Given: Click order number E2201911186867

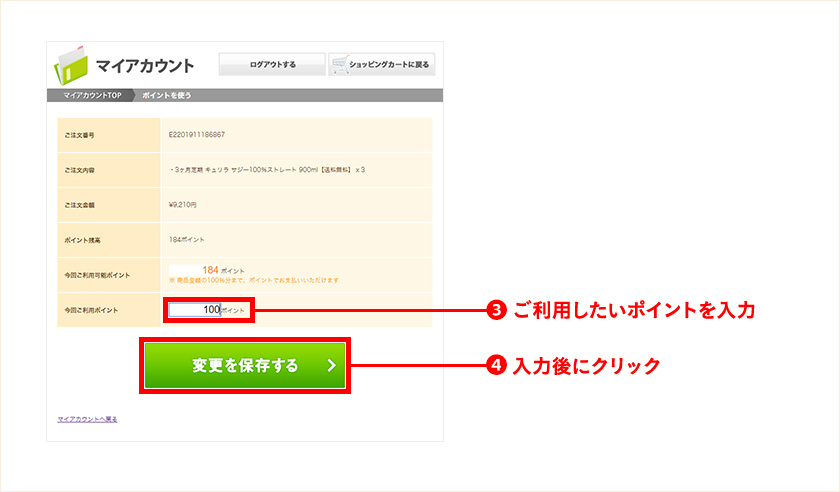Looking at the screenshot, I should pyautogui.click(x=197, y=135).
